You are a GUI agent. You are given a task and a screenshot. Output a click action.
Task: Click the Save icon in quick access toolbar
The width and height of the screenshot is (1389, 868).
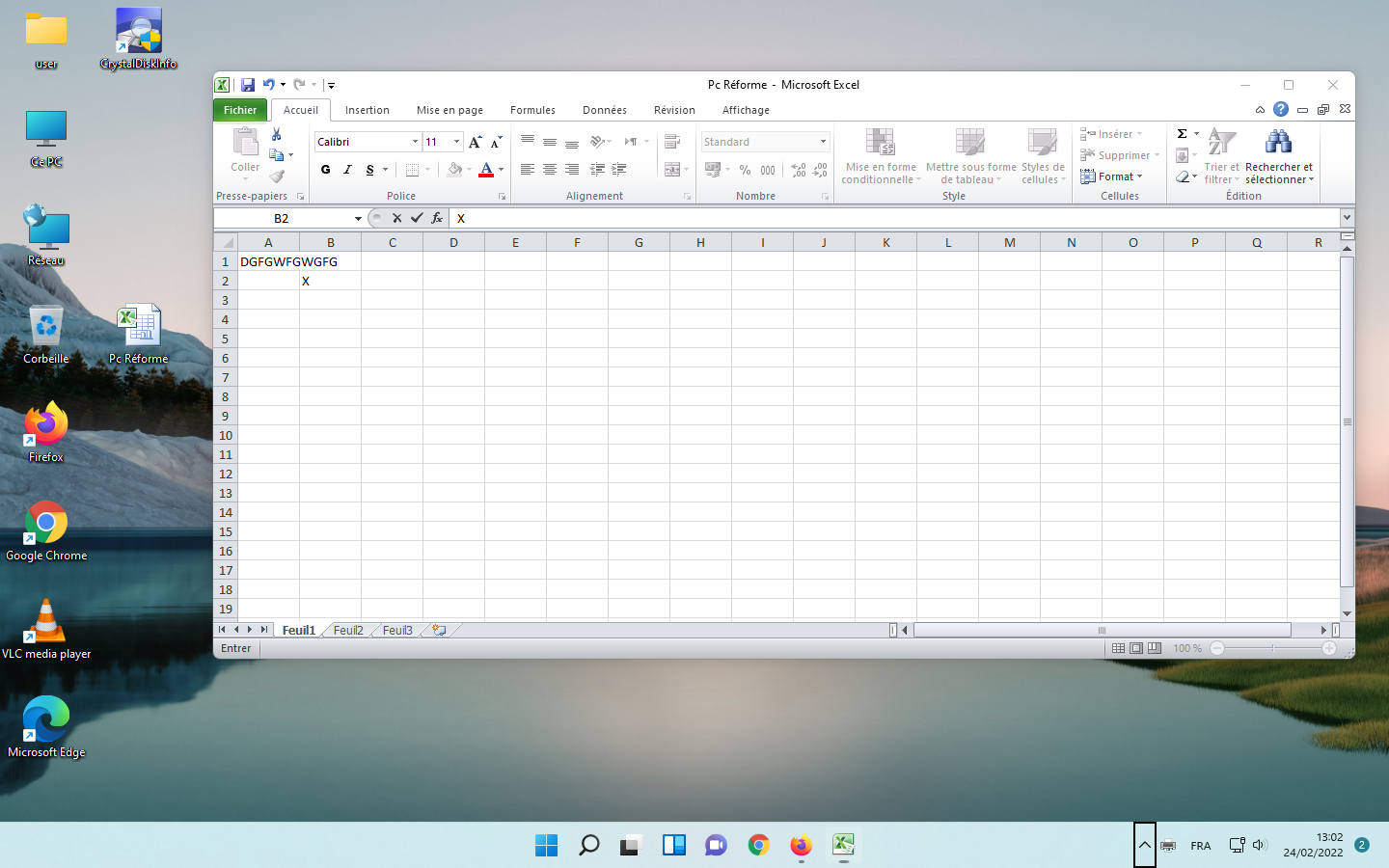[x=248, y=85]
